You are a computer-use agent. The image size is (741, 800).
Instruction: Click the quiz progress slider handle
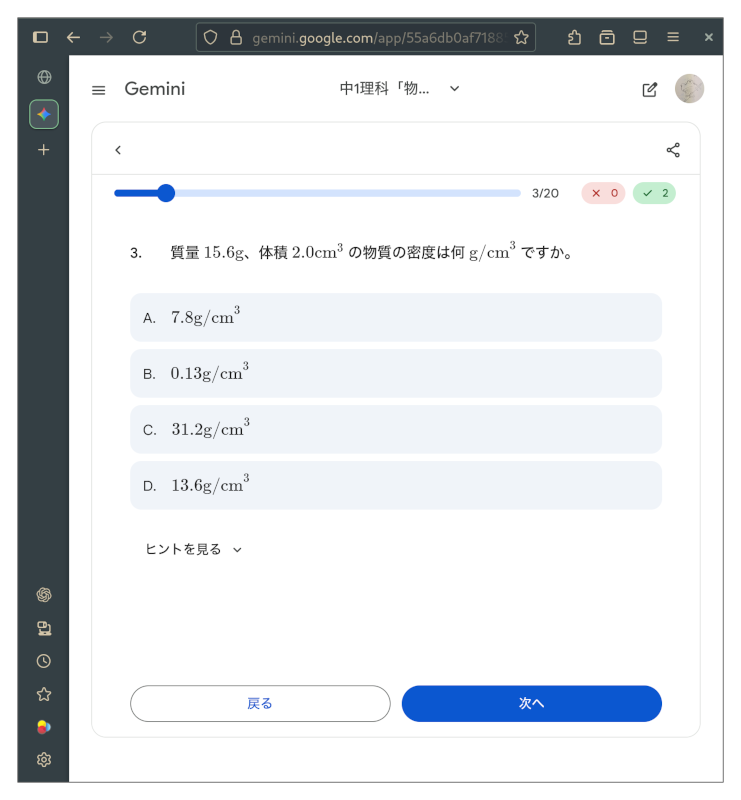click(x=166, y=193)
